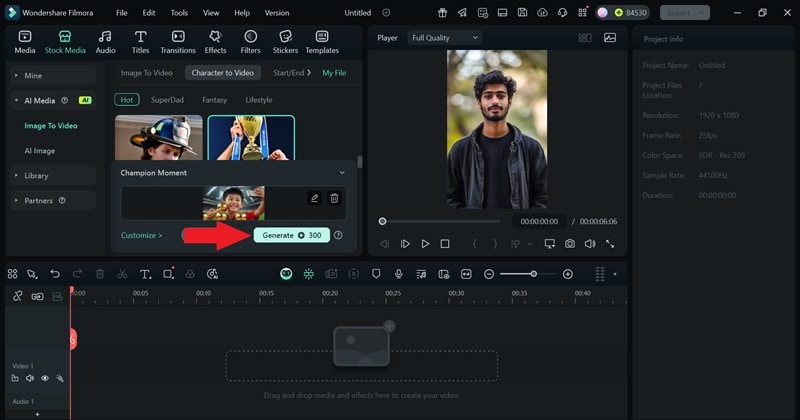Open the timeline layout options dropdown arrow
800x420 pixels.
pyautogui.click(x=615, y=274)
